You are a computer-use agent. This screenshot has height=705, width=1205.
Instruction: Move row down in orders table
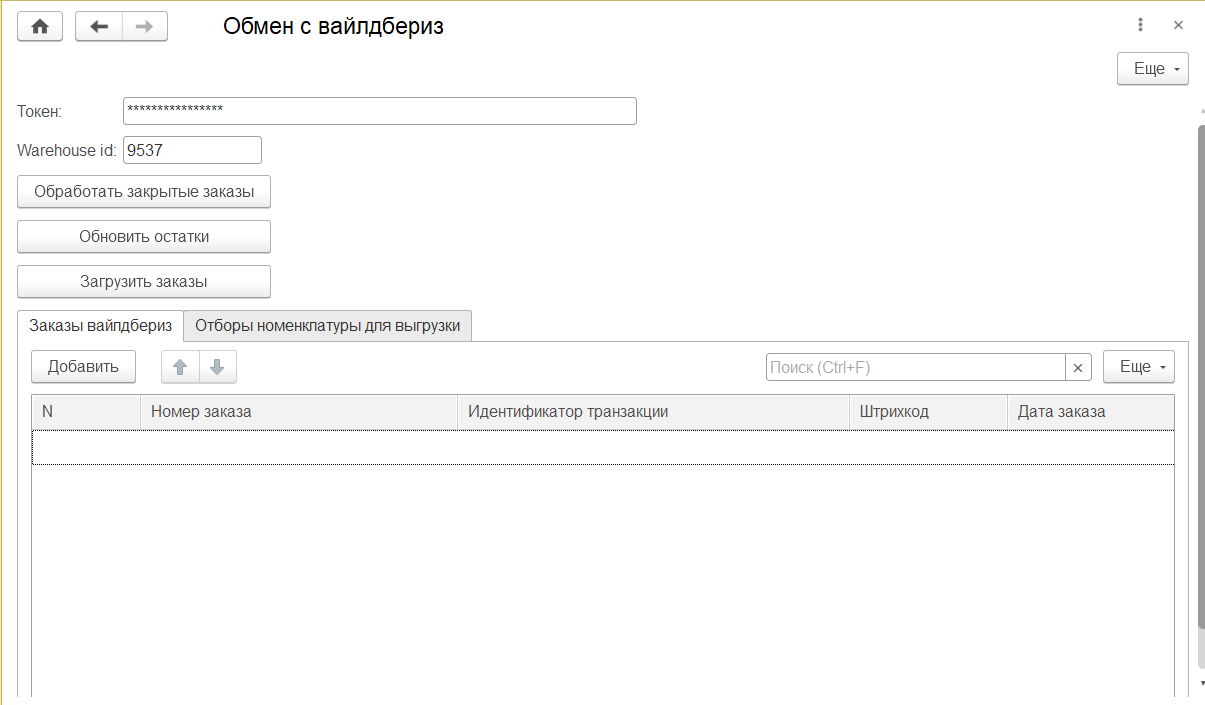tap(217, 367)
